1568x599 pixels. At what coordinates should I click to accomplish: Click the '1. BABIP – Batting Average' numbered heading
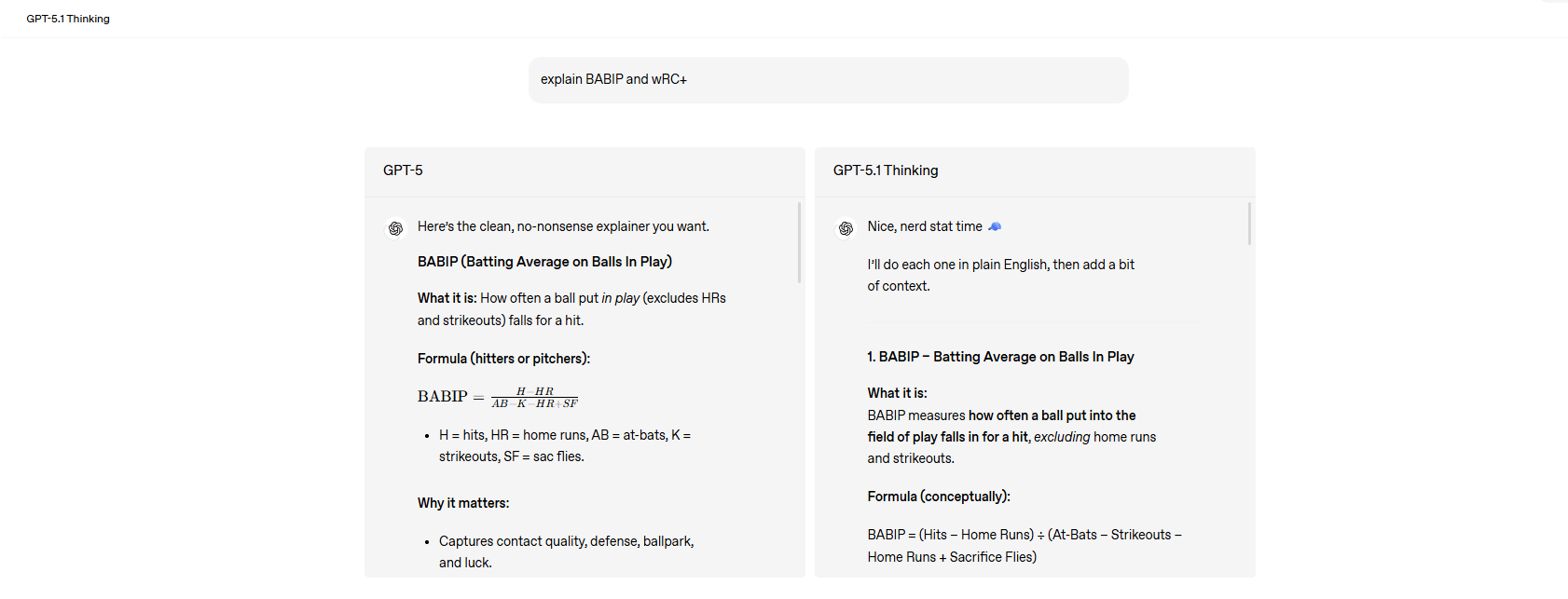(x=1000, y=357)
